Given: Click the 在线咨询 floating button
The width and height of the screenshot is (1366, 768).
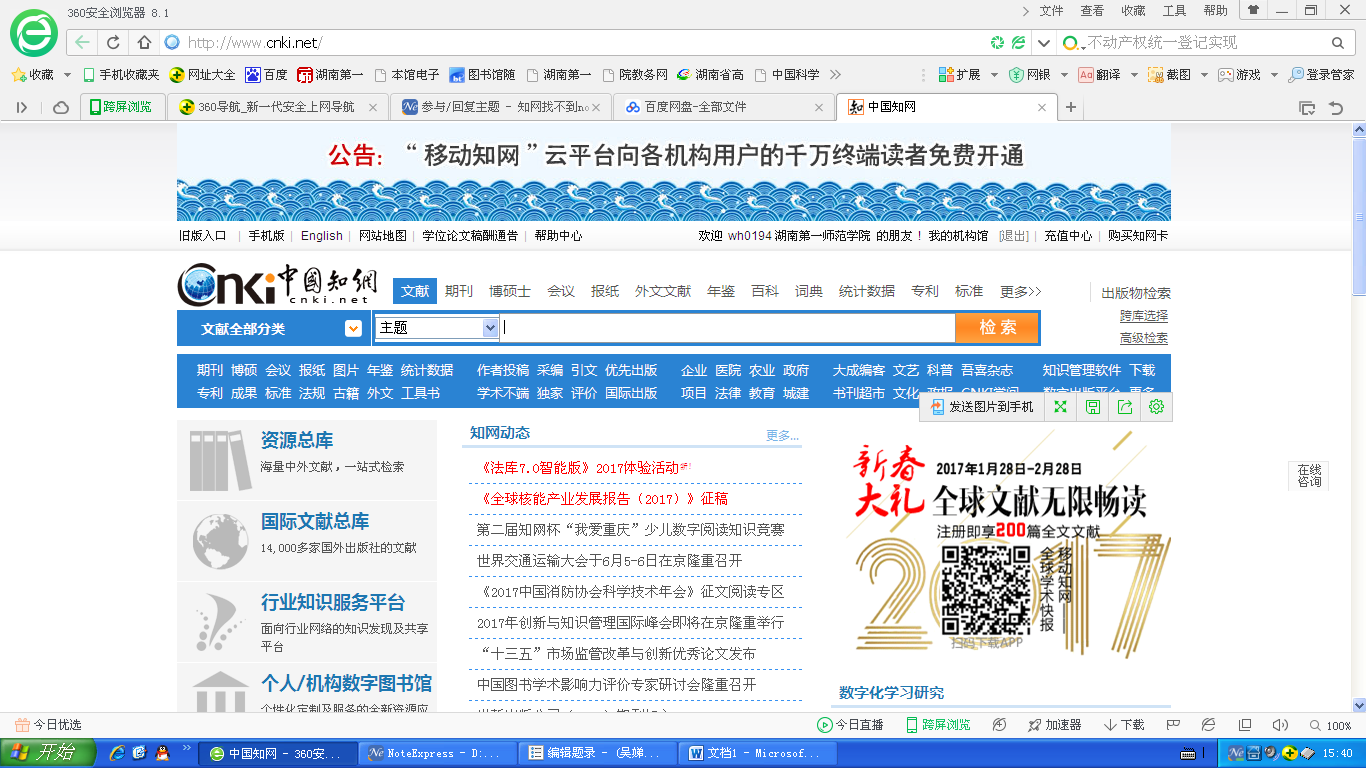Looking at the screenshot, I should pos(1309,476).
